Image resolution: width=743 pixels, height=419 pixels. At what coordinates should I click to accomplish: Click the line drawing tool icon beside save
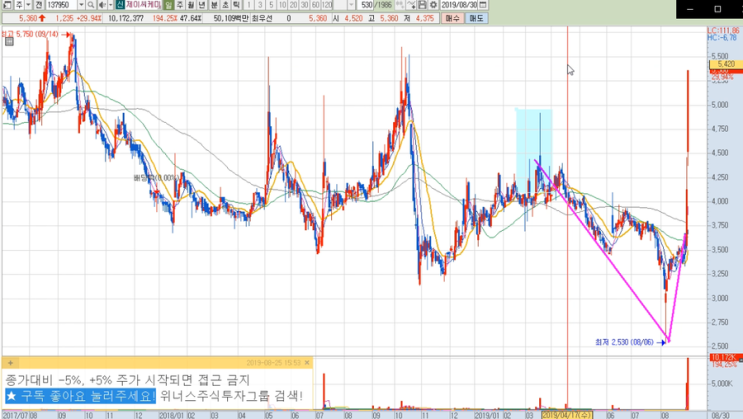point(411,5)
